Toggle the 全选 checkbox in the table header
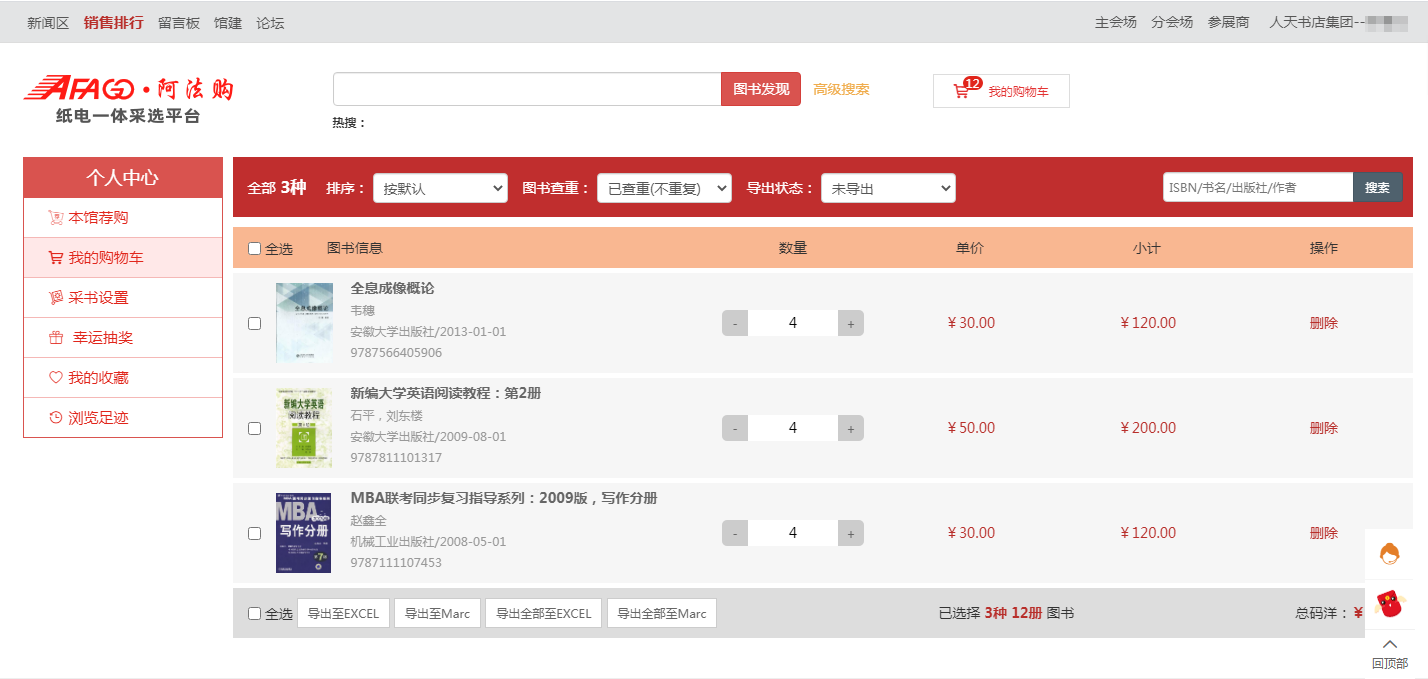The image size is (1428, 679). point(254,248)
